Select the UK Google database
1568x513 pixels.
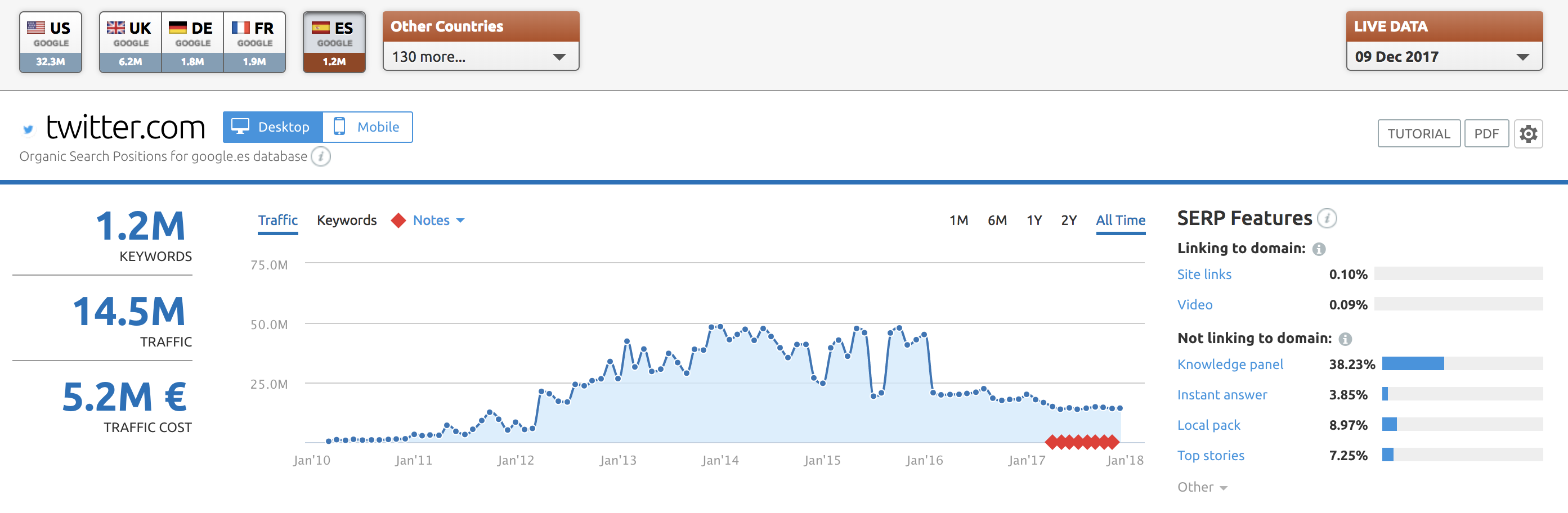(130, 42)
